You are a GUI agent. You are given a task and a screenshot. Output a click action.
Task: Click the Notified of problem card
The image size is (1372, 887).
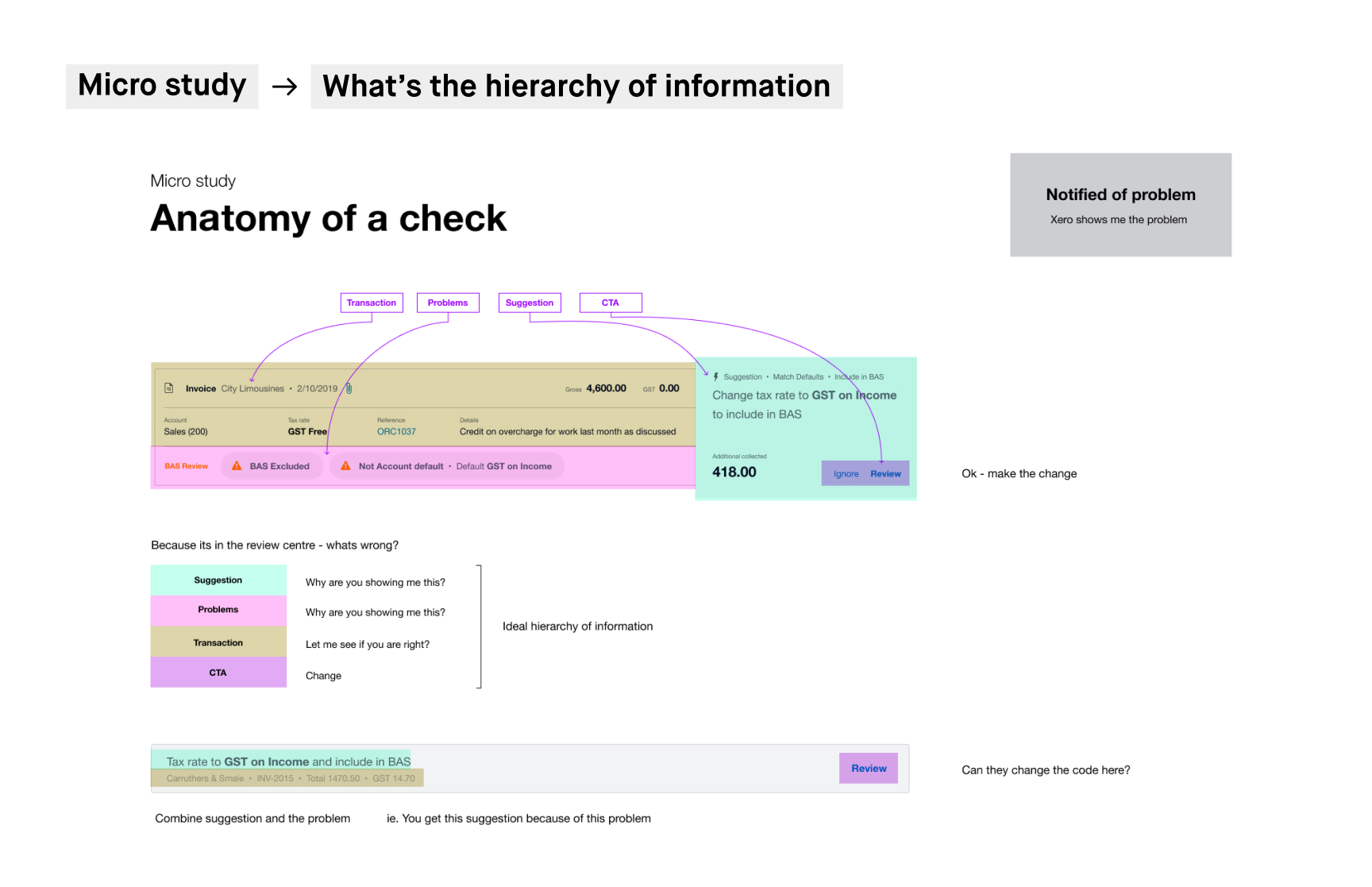point(1120,205)
